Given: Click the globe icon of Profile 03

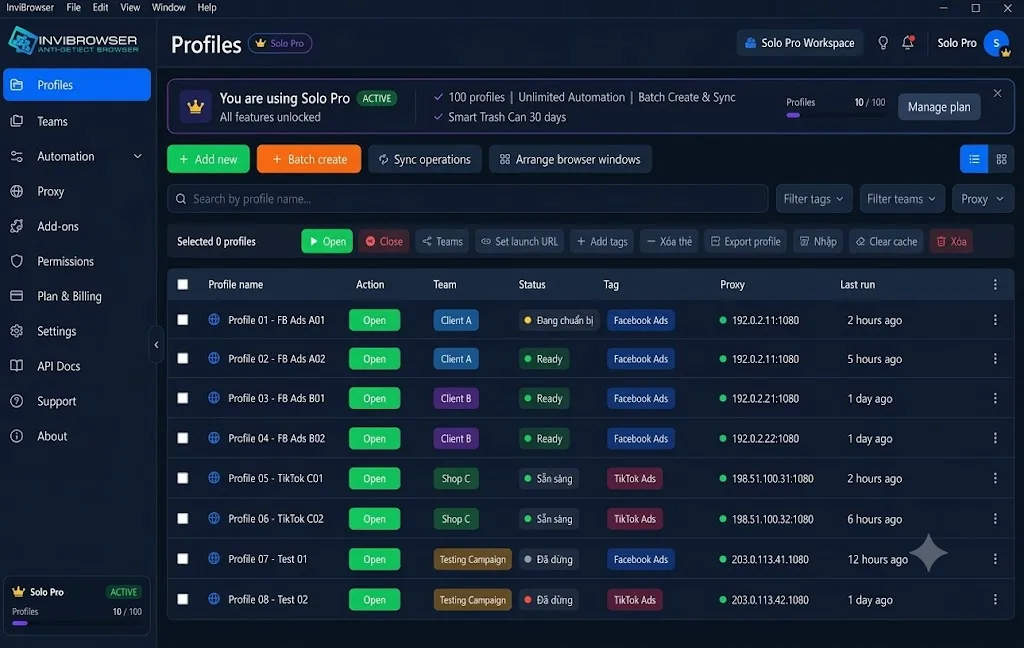Looking at the screenshot, I should pyautogui.click(x=214, y=398).
